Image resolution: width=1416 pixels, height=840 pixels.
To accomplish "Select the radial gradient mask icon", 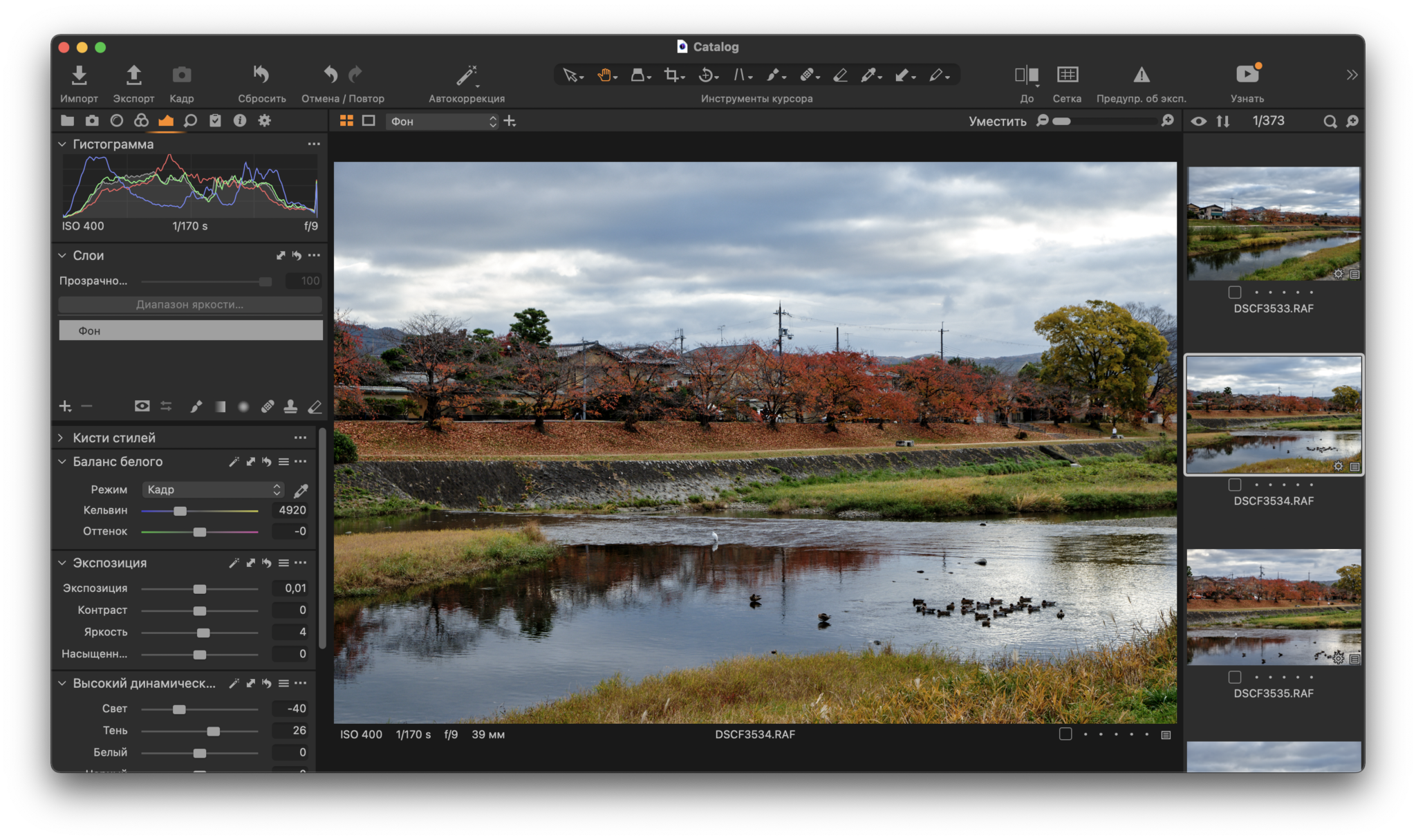I will [243, 407].
